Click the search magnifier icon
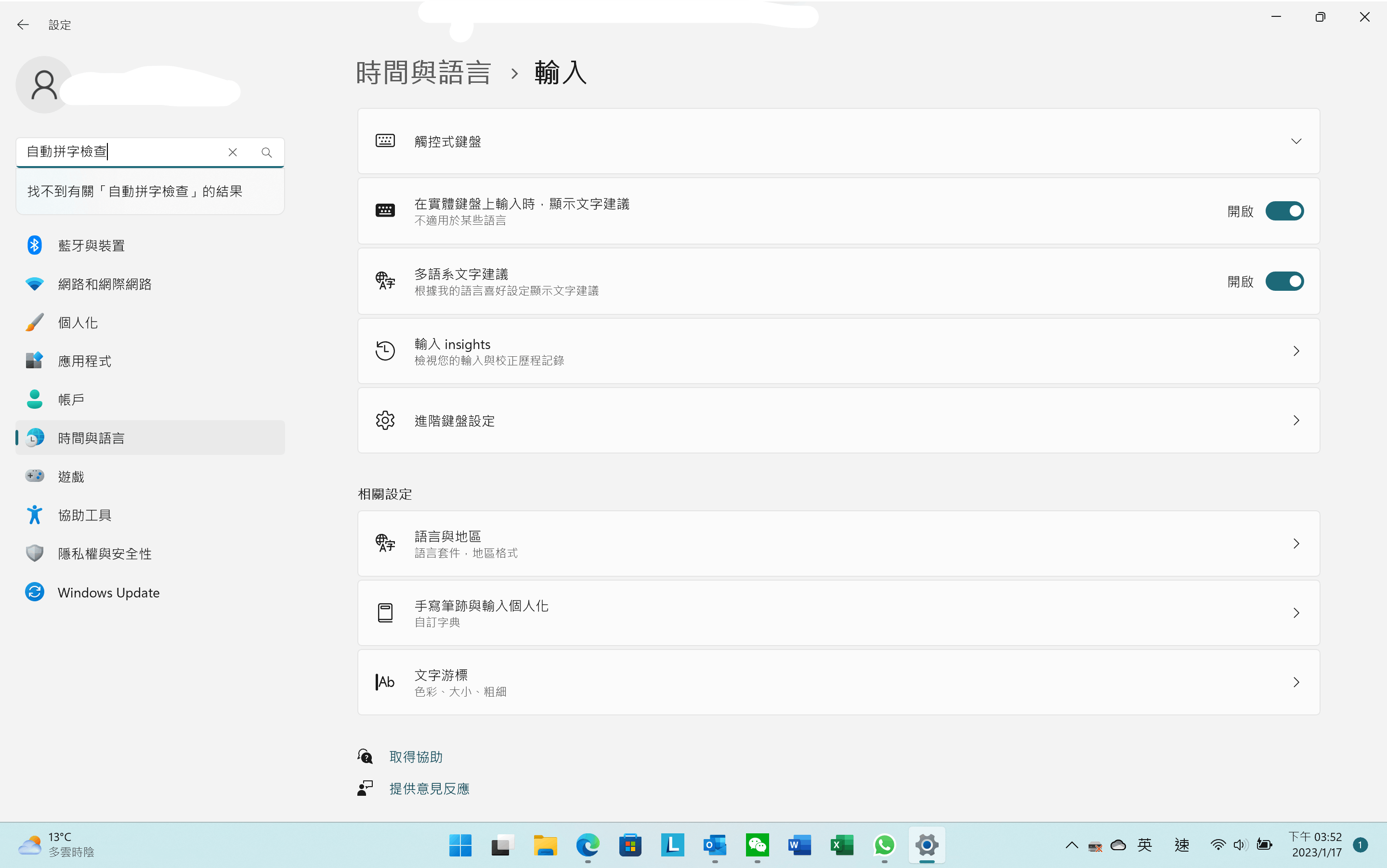1387x868 pixels. [x=266, y=152]
